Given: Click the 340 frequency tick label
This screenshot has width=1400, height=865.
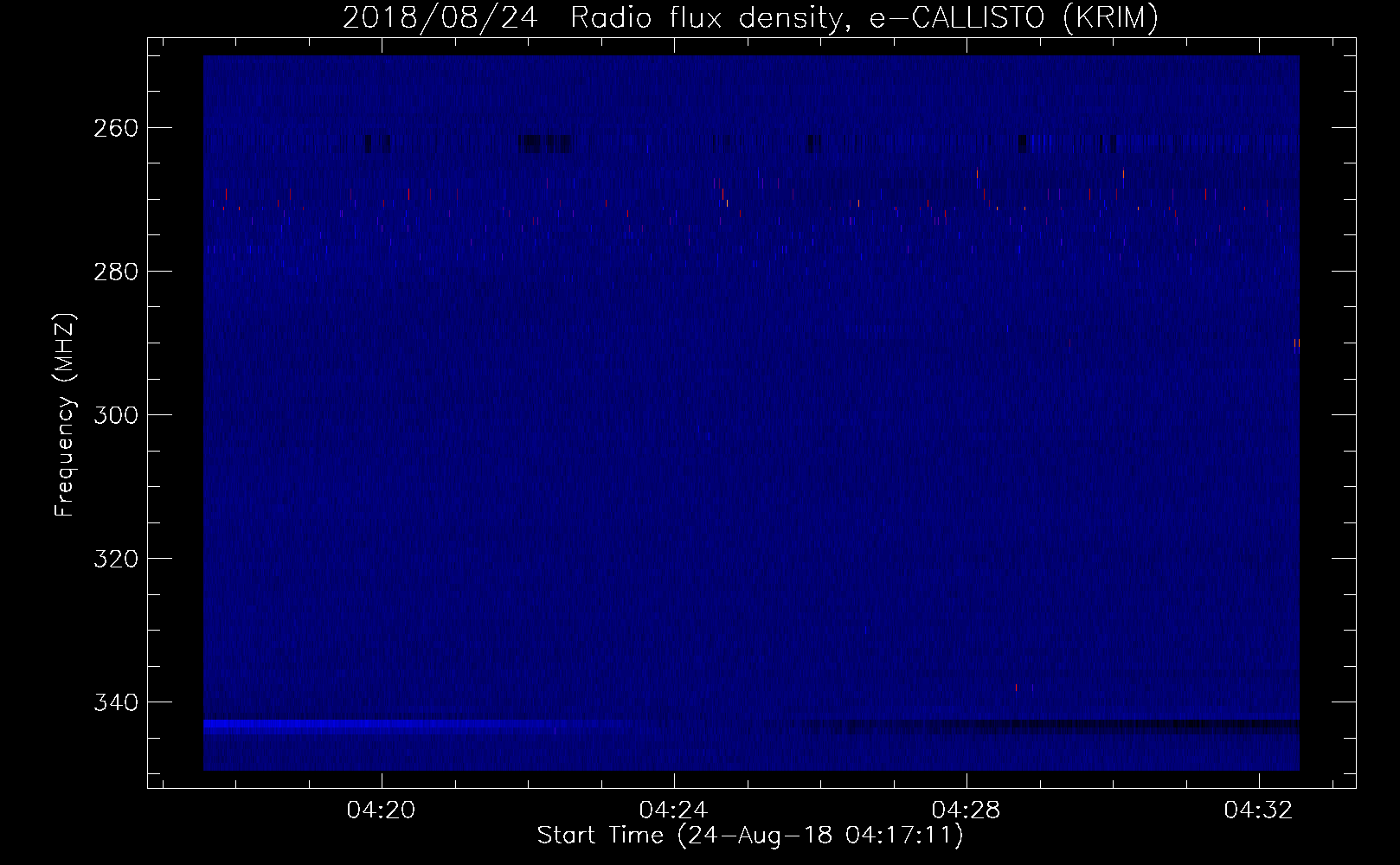Looking at the screenshot, I should click(x=116, y=702).
